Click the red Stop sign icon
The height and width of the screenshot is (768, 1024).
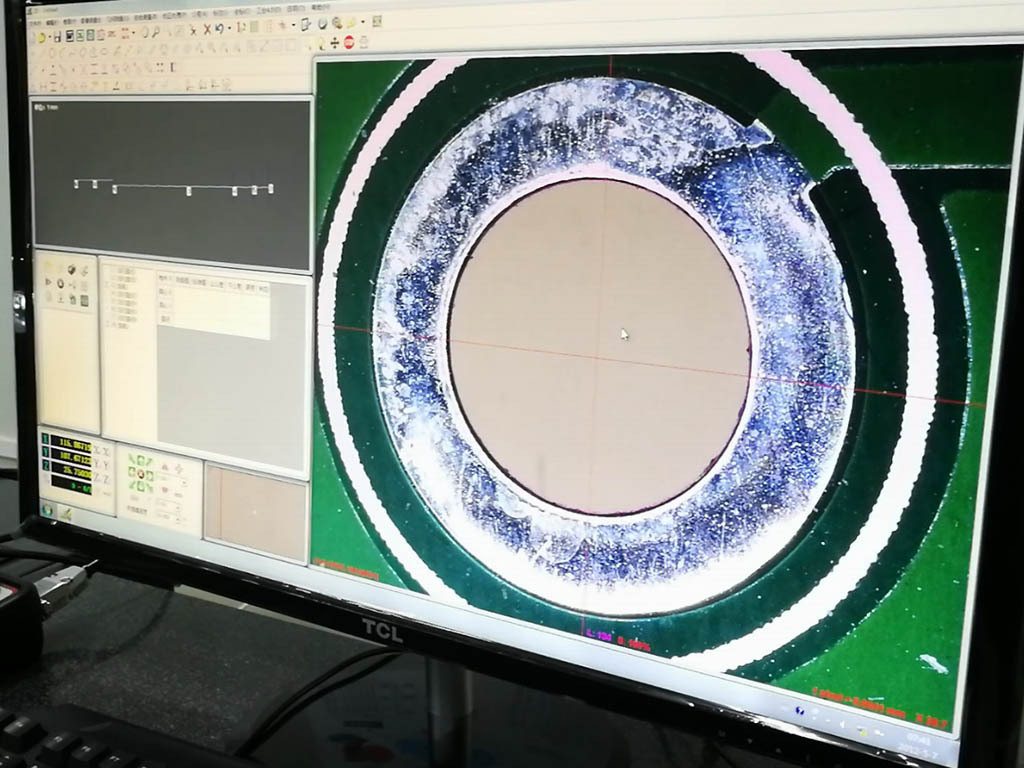point(349,42)
